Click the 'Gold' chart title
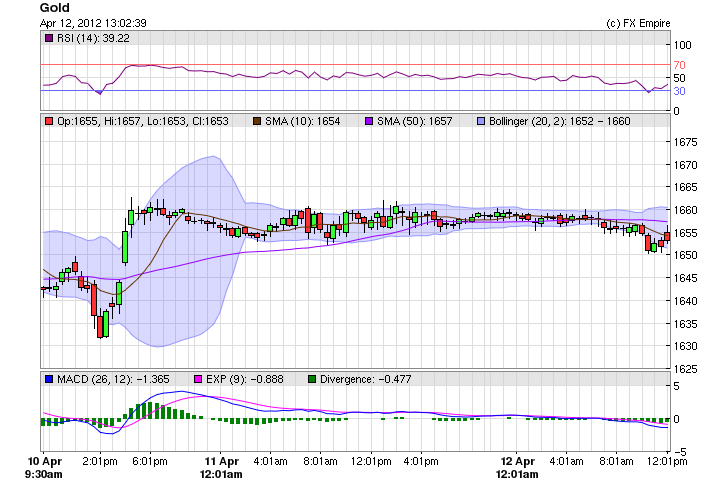The height and width of the screenshot is (487, 710). coord(54,8)
